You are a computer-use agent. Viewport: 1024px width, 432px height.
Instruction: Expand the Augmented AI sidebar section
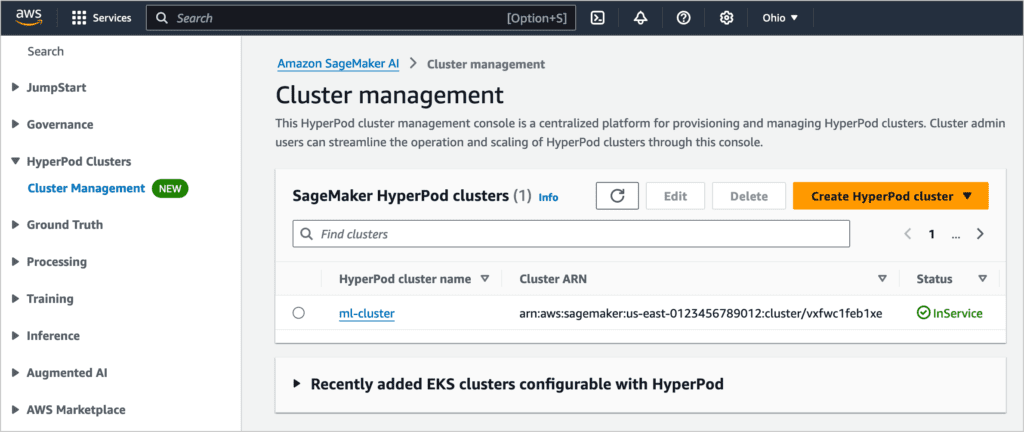point(16,373)
